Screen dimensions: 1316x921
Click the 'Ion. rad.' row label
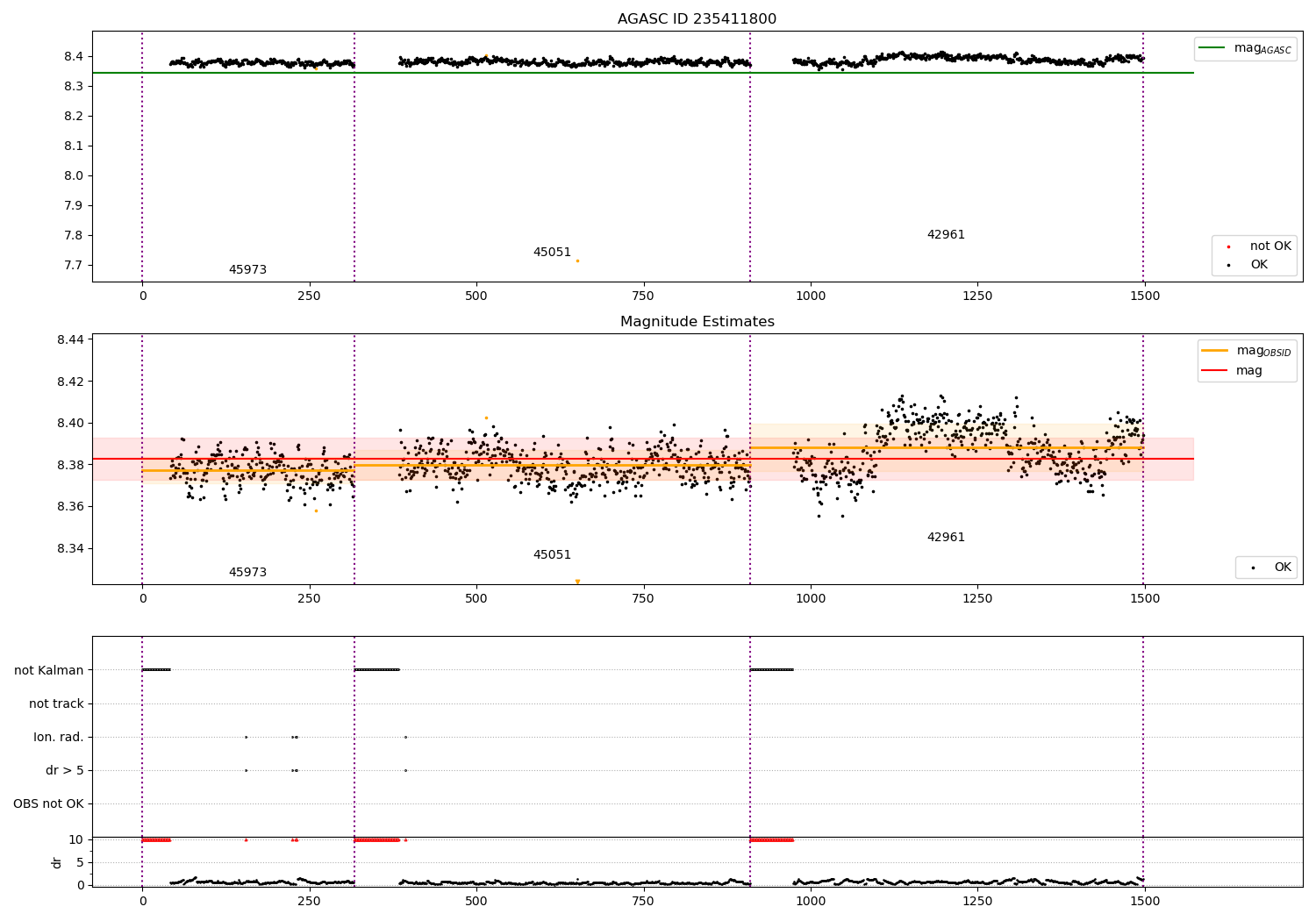pyautogui.click(x=59, y=738)
